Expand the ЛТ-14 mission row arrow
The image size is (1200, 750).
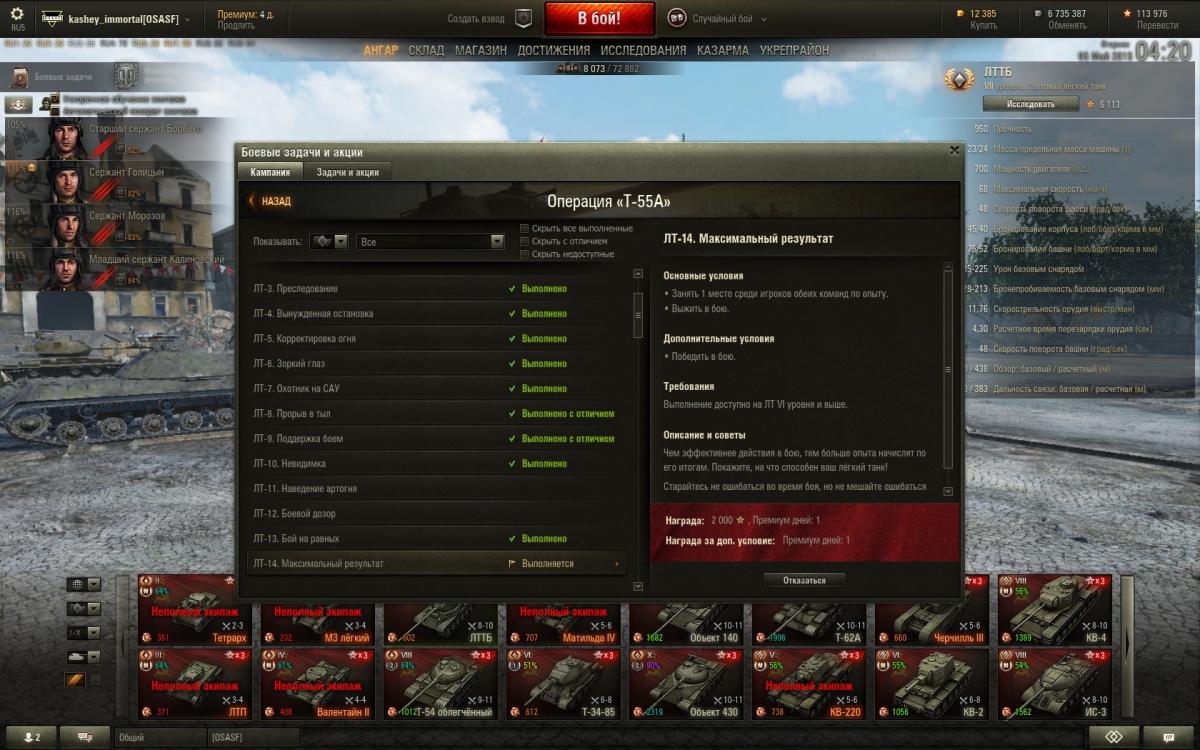pos(616,564)
